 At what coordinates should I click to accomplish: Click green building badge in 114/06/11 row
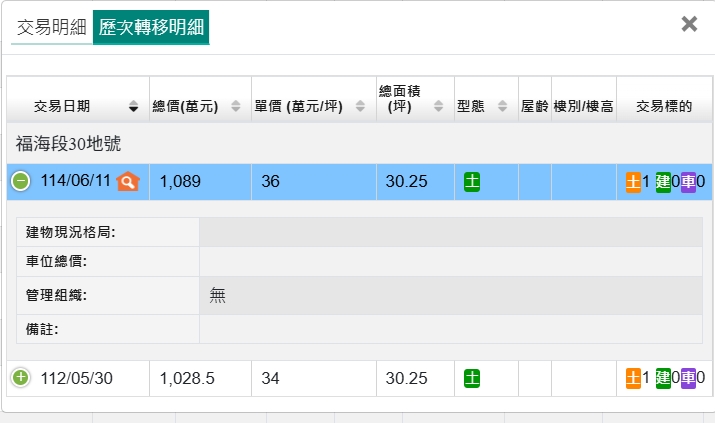(x=662, y=182)
